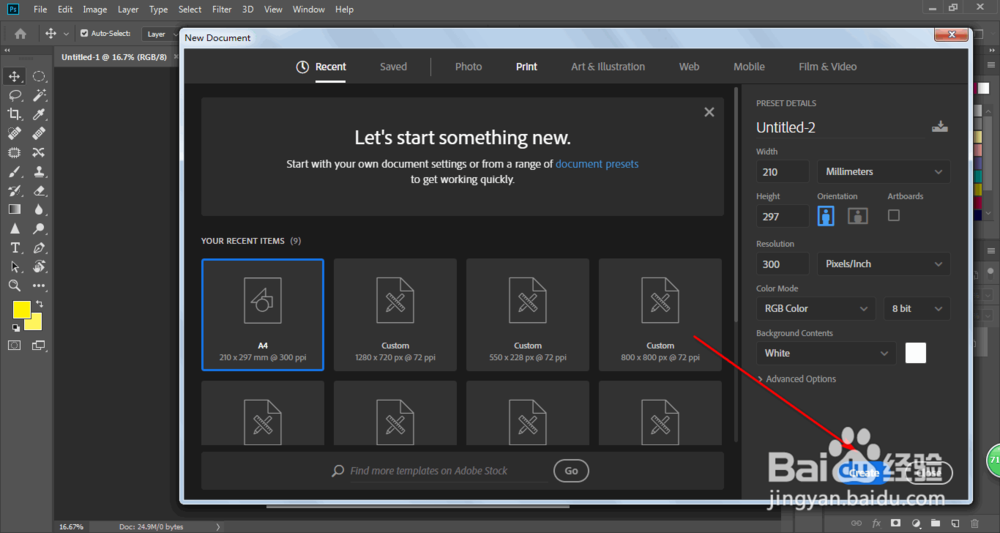Create a new layer icon

pos(955,523)
